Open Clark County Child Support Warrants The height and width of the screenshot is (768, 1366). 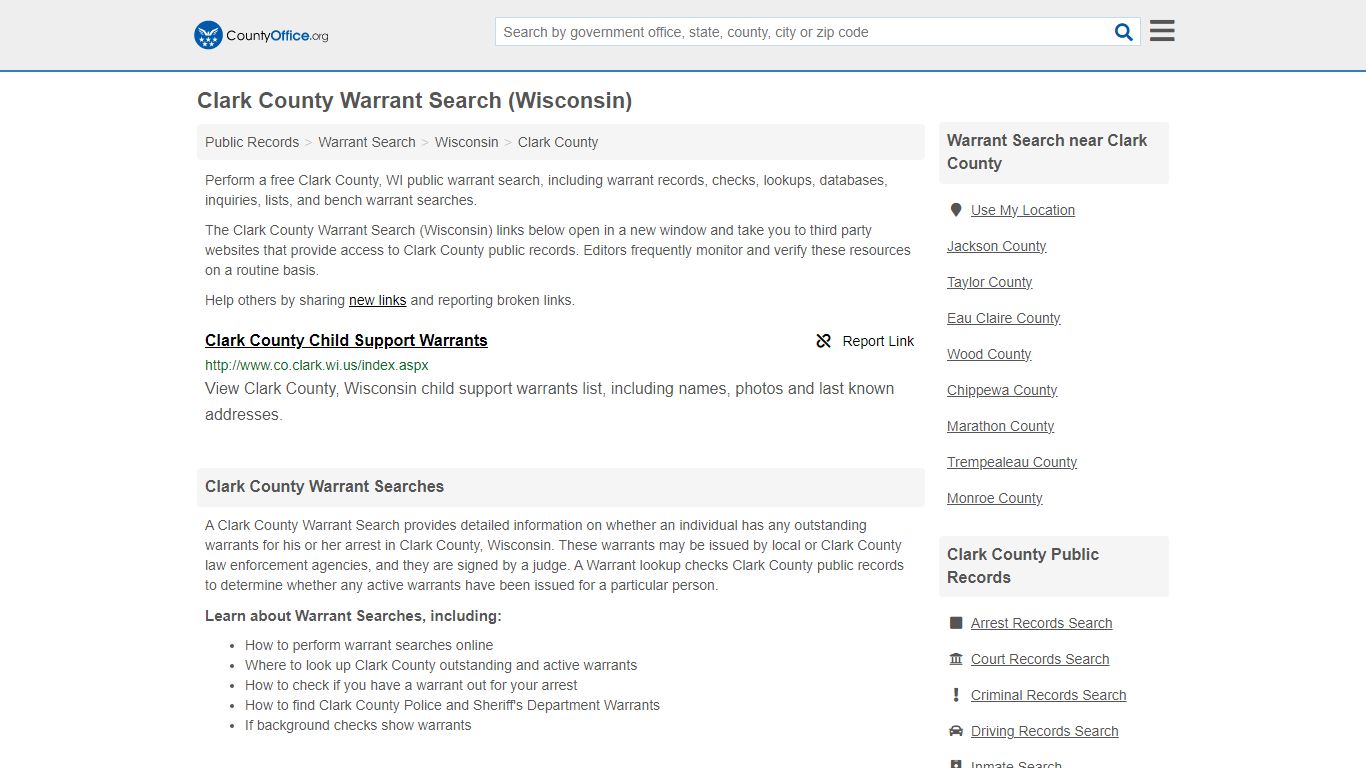click(346, 340)
